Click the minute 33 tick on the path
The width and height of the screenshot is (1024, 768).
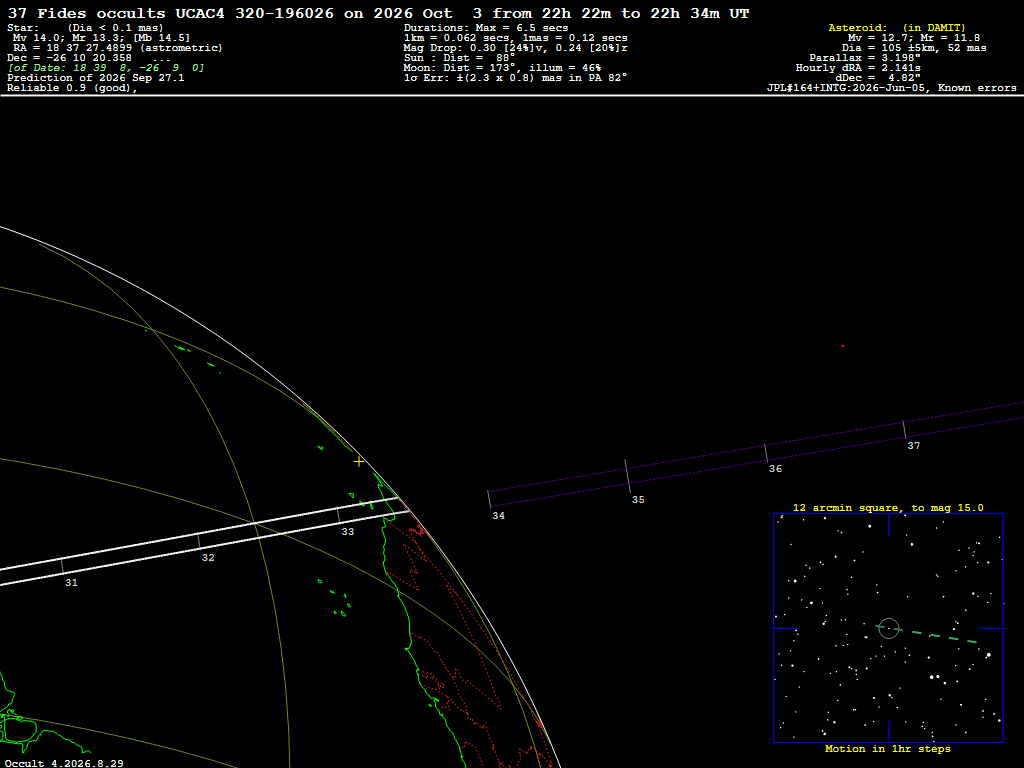click(338, 515)
